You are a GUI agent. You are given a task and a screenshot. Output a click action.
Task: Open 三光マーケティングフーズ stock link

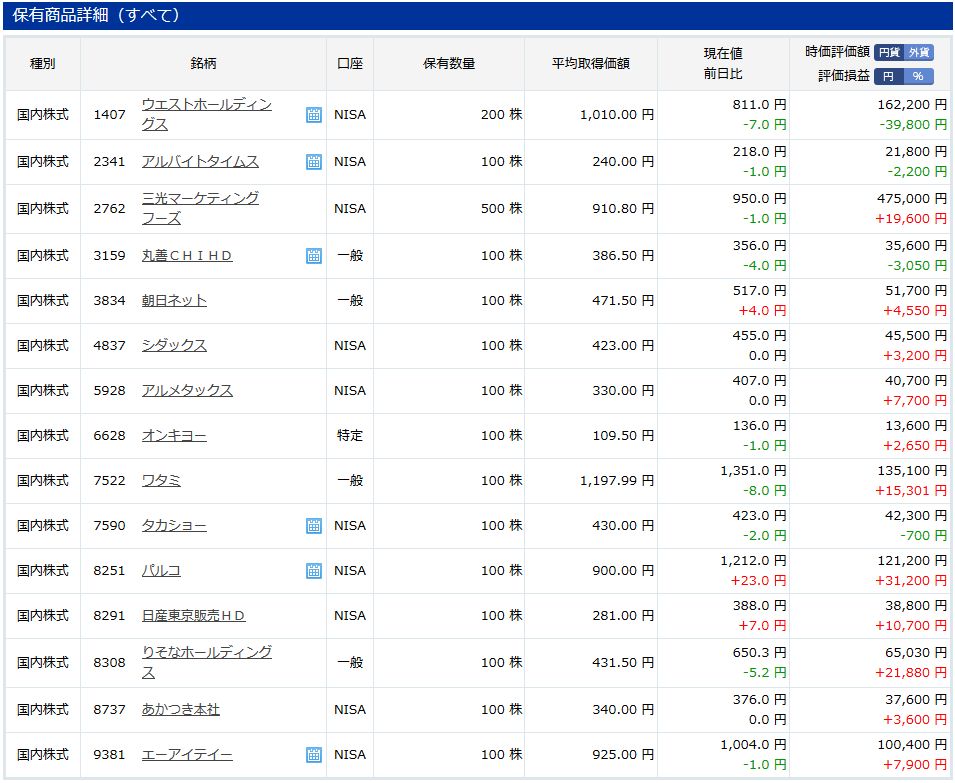200,208
